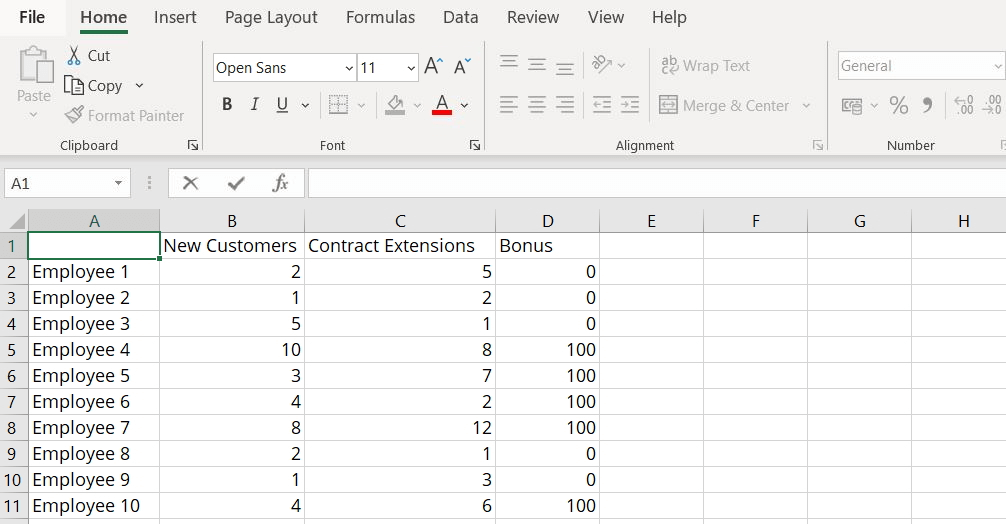Open Clipboard dialog launcher
1006x524 pixels.
click(x=192, y=146)
